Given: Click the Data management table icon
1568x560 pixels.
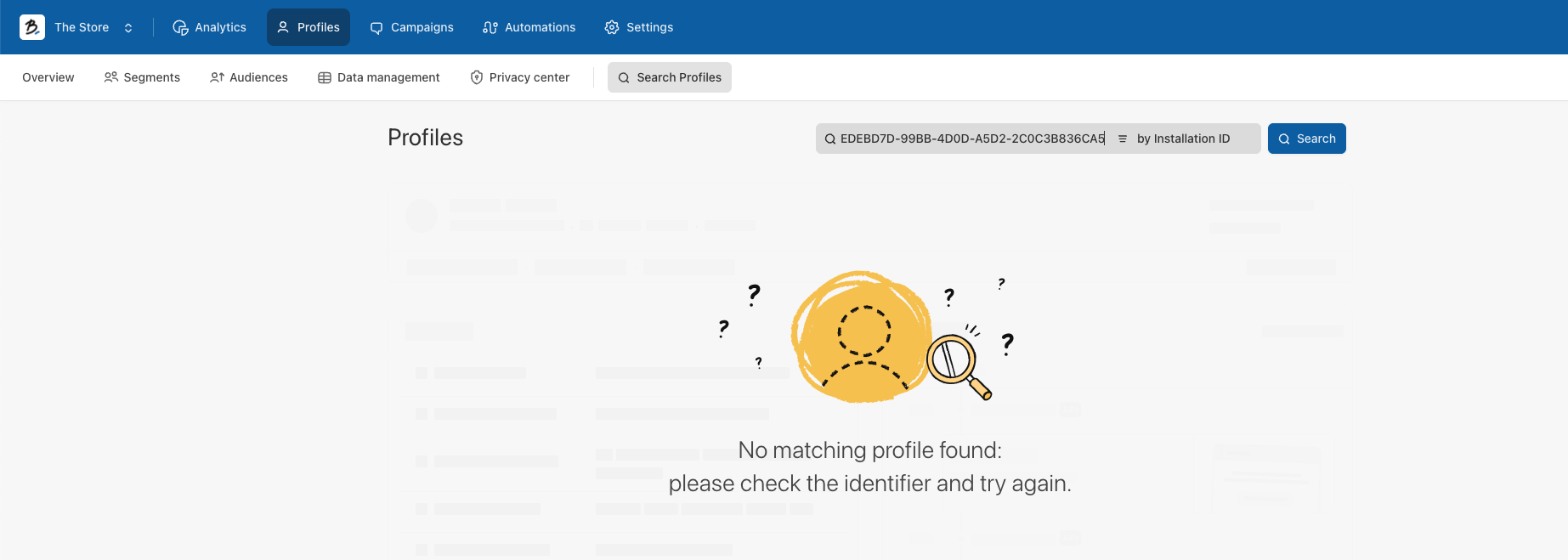Looking at the screenshot, I should (325, 77).
